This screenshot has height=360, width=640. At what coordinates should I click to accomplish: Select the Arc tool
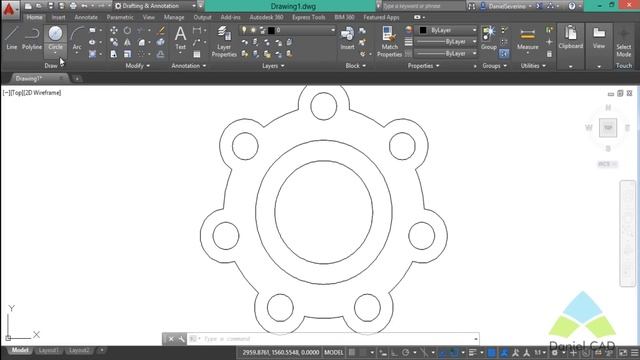tap(77, 38)
